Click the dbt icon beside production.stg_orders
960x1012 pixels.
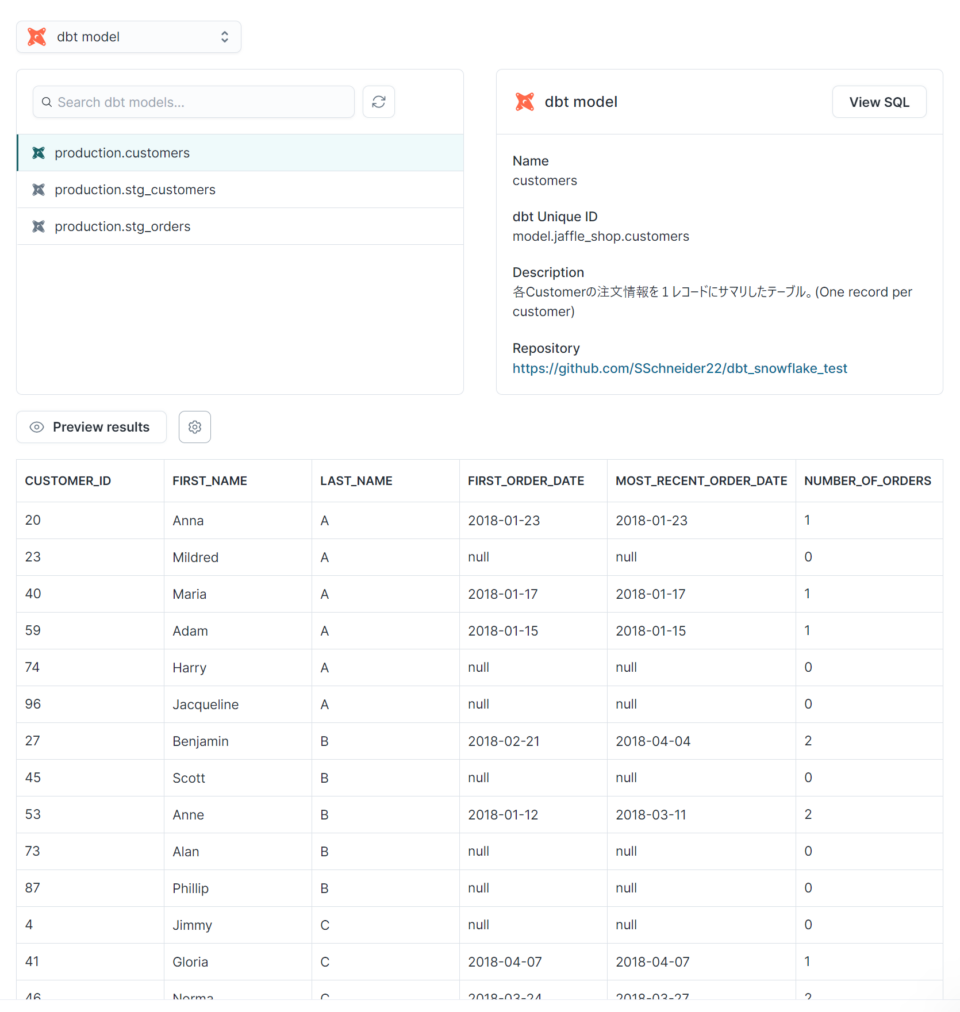point(40,226)
